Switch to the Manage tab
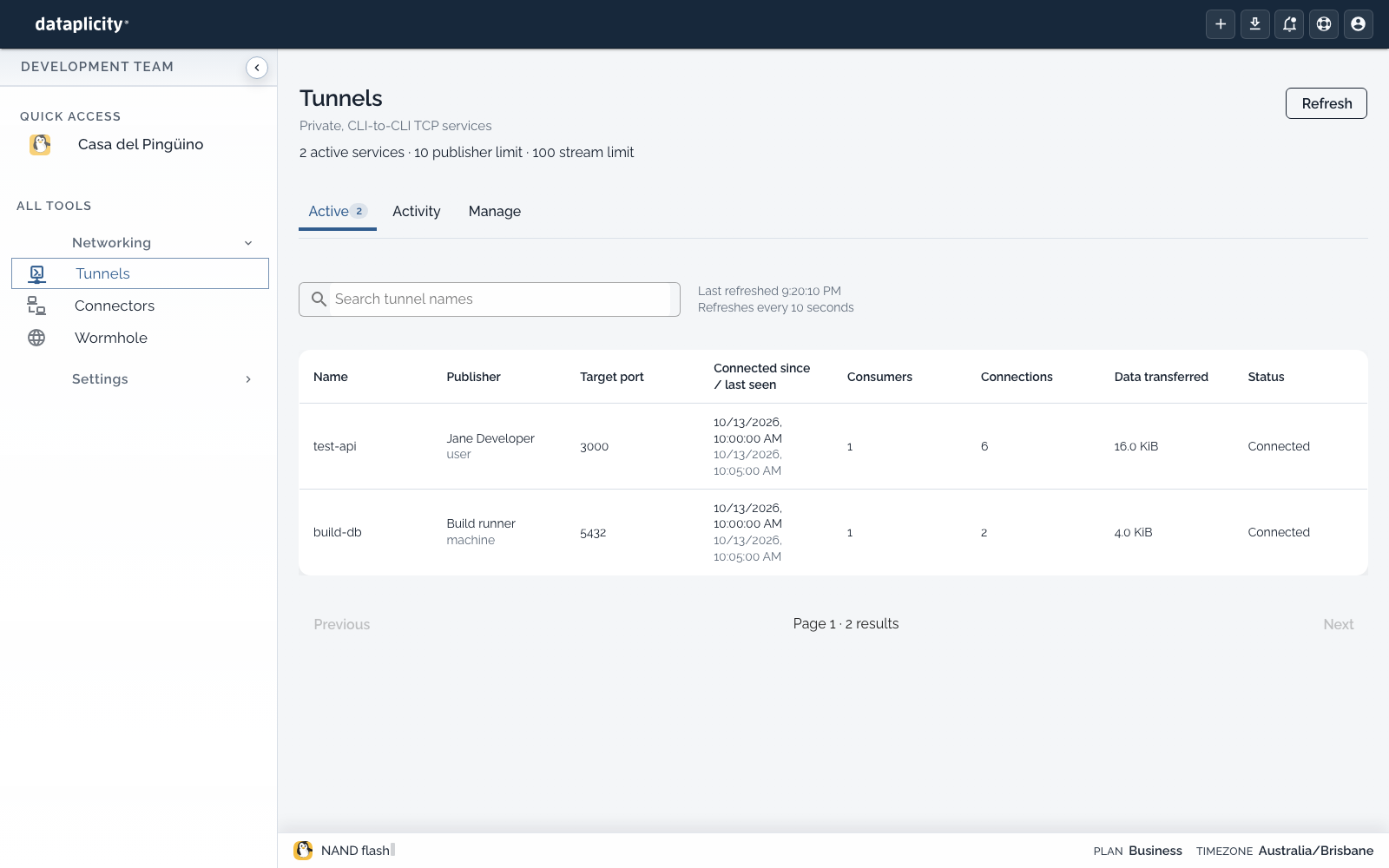1389x868 pixels. click(x=495, y=211)
